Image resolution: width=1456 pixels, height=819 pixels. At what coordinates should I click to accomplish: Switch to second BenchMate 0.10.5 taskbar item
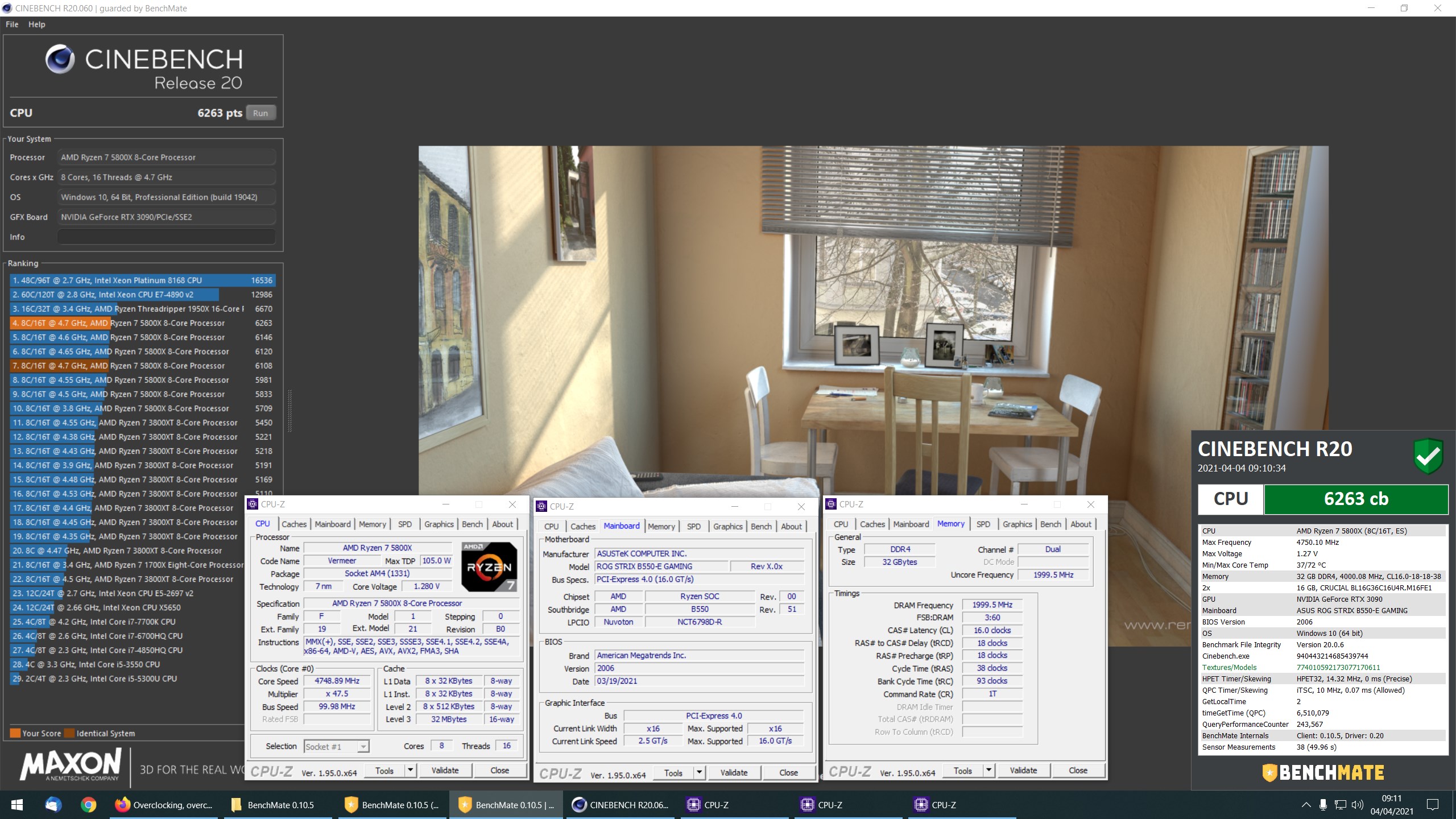394,805
